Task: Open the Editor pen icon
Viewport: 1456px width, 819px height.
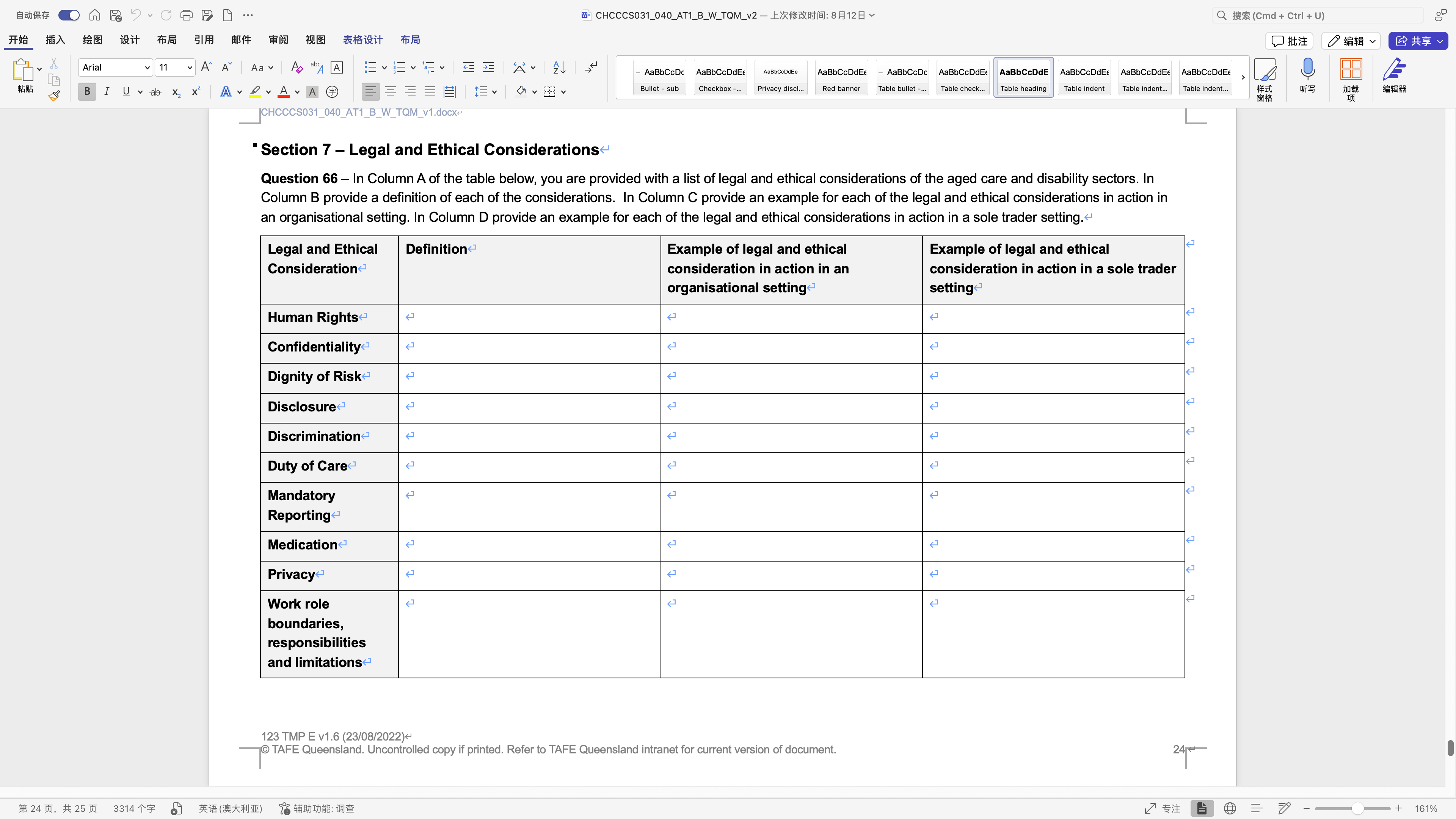Action: pos(1393,70)
